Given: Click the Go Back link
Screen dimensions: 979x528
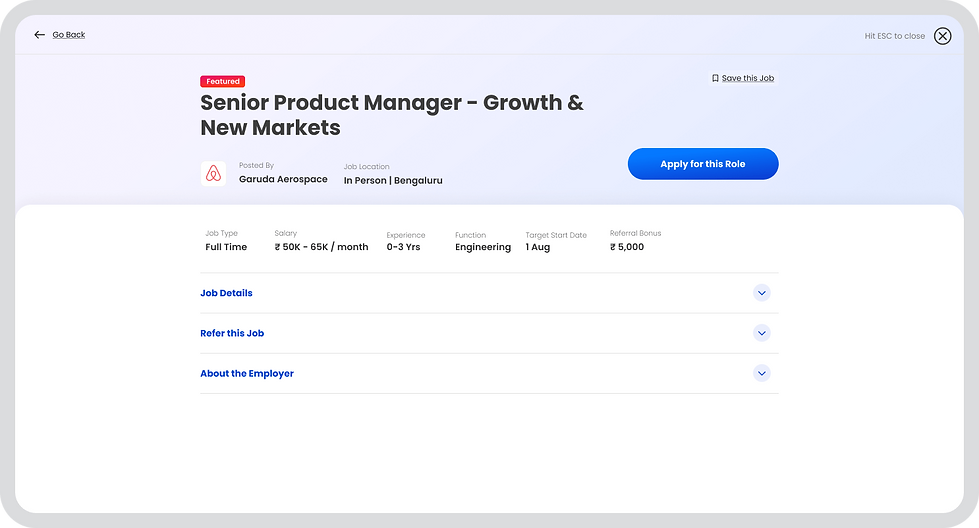Looking at the screenshot, I should point(69,35).
